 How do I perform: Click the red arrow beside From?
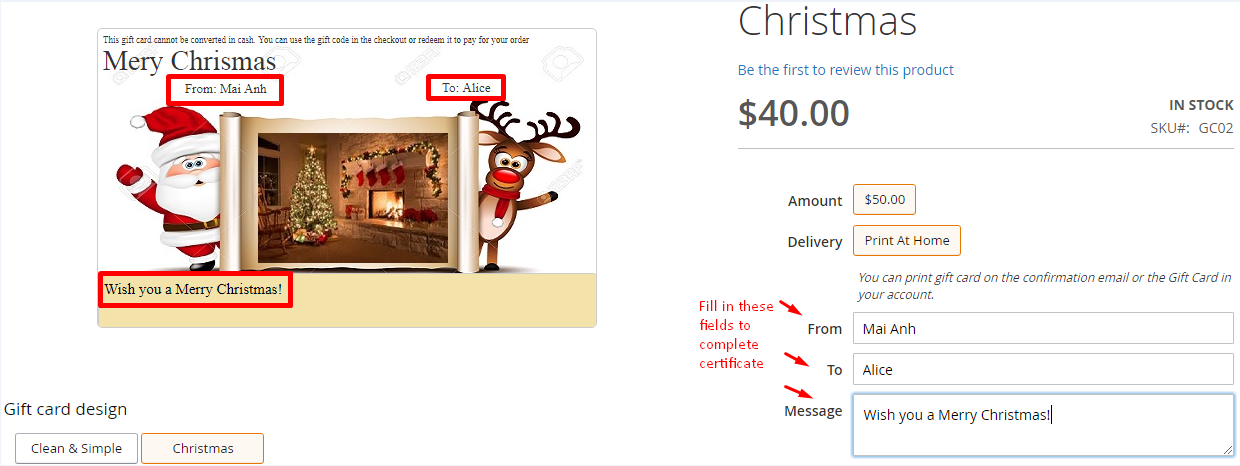click(x=792, y=309)
